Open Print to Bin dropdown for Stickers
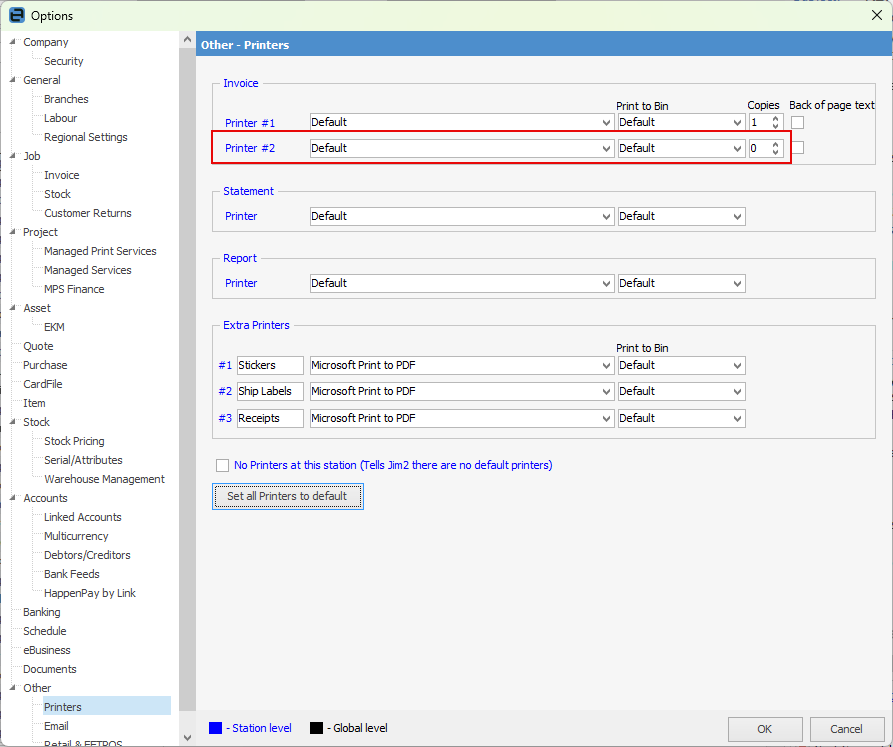The image size is (893, 747). click(737, 365)
